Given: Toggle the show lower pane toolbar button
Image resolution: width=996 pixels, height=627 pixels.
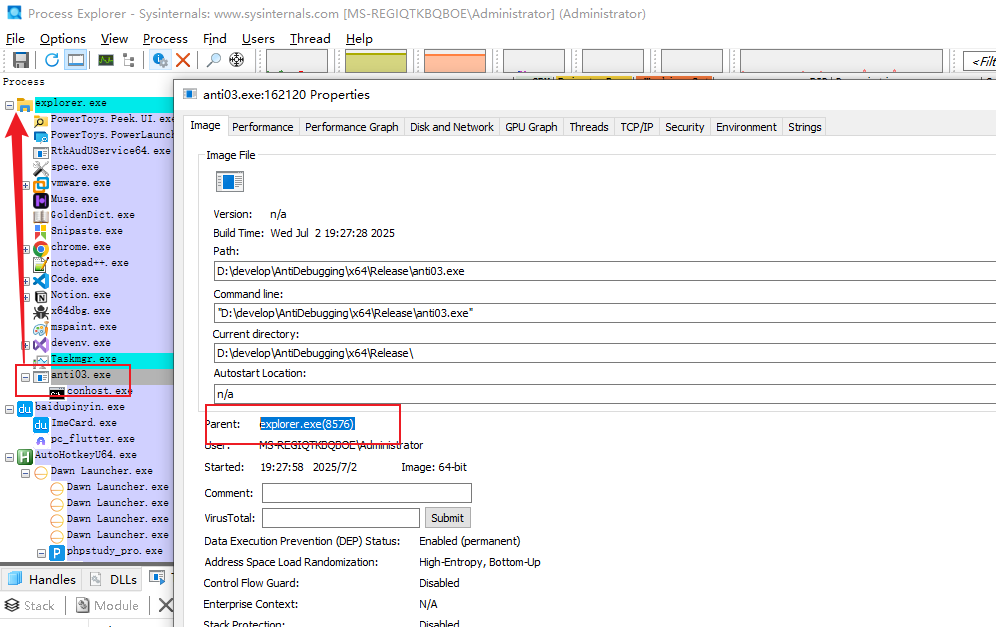Looking at the screenshot, I should click(x=76, y=61).
